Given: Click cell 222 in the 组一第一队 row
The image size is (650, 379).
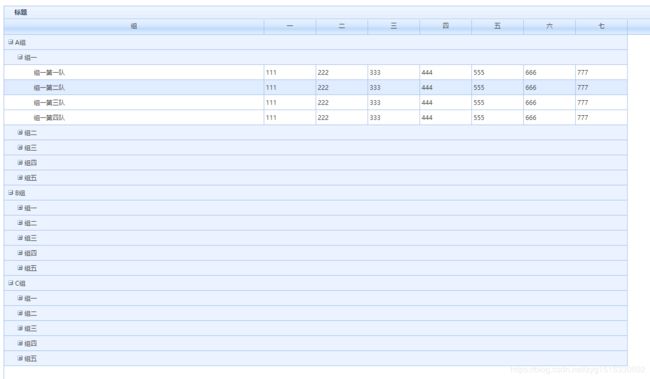Looking at the screenshot, I should (x=342, y=73).
